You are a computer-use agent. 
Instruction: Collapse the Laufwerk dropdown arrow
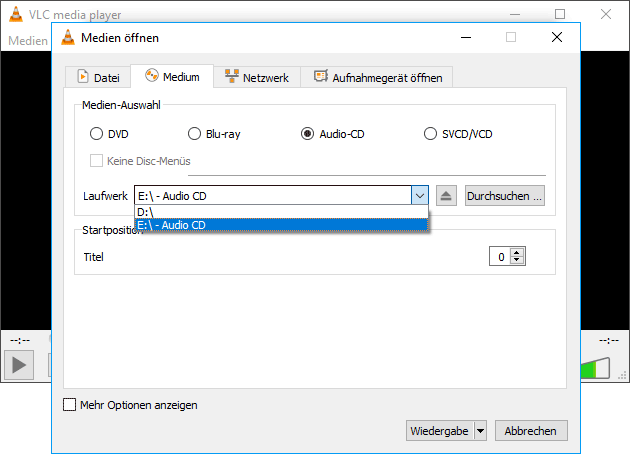[420, 196]
